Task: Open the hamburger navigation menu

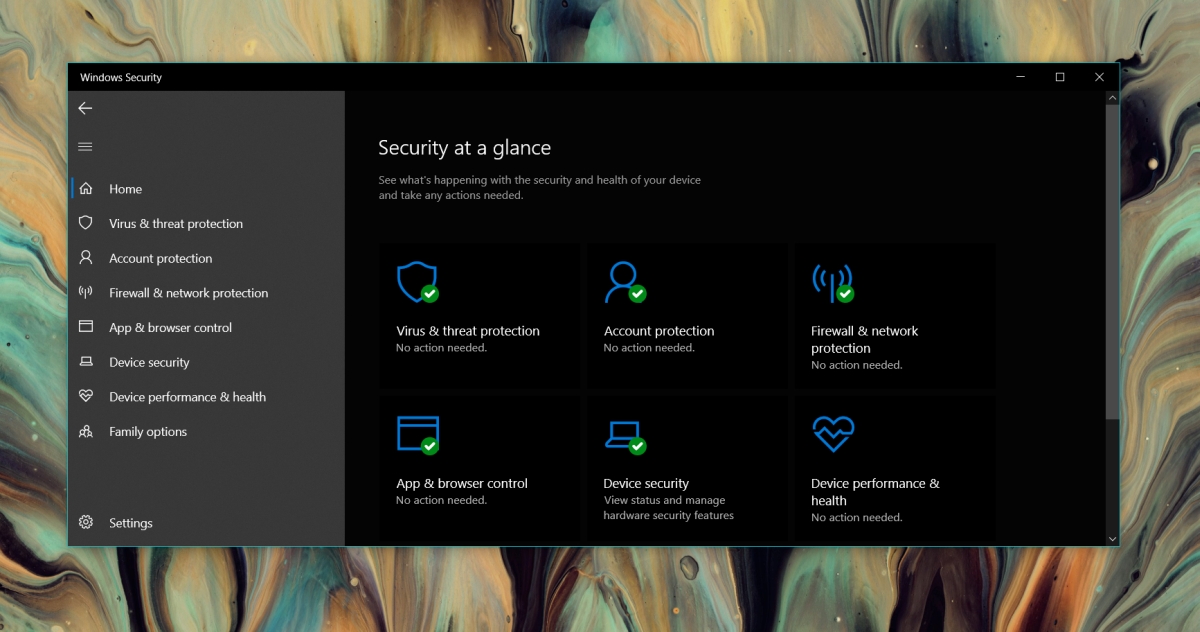Action: coord(85,147)
